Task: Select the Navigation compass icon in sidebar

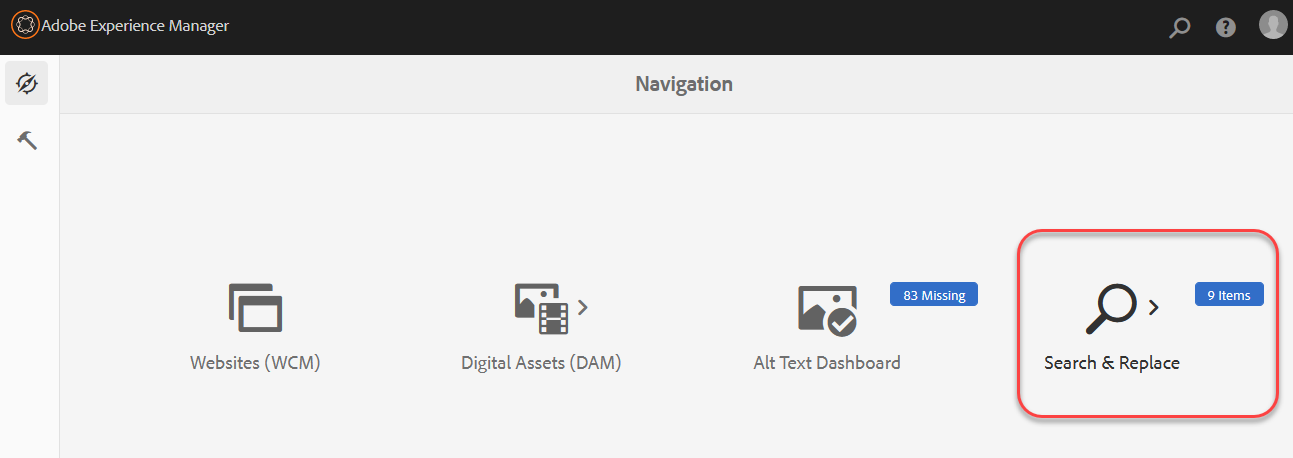Action: coord(27,83)
